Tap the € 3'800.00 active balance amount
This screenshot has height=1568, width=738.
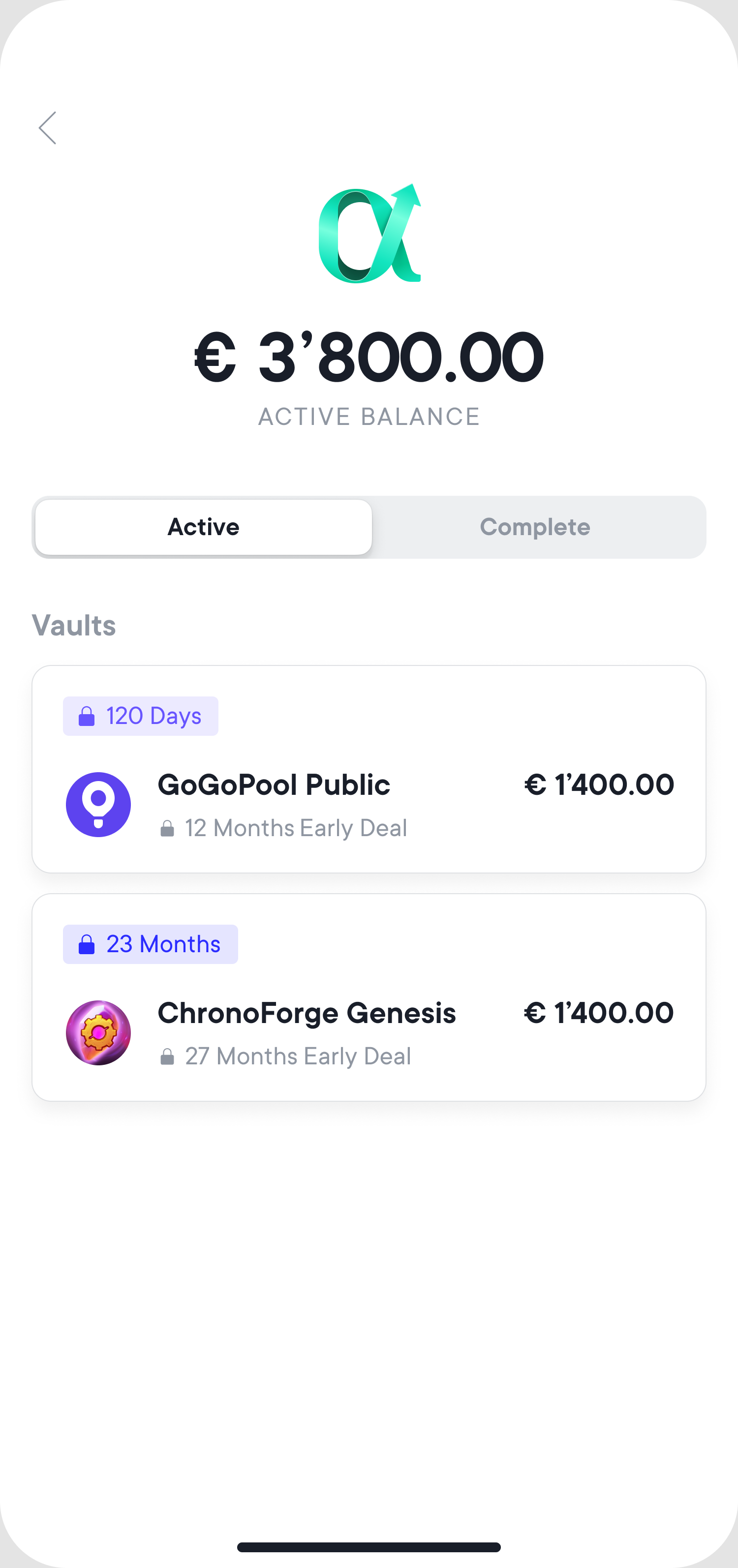coord(369,357)
